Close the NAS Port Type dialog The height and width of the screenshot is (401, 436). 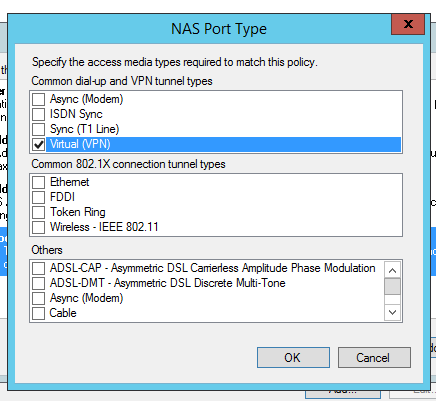408,24
